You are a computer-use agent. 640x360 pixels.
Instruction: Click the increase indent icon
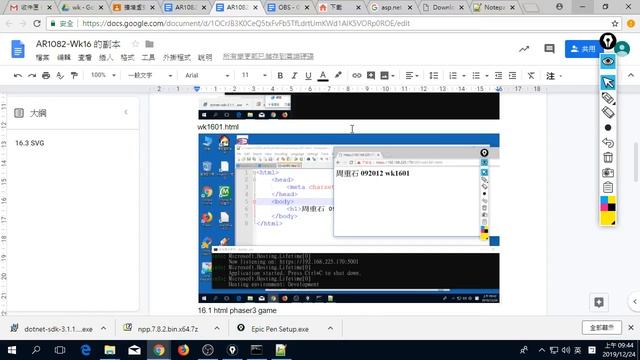point(513,76)
